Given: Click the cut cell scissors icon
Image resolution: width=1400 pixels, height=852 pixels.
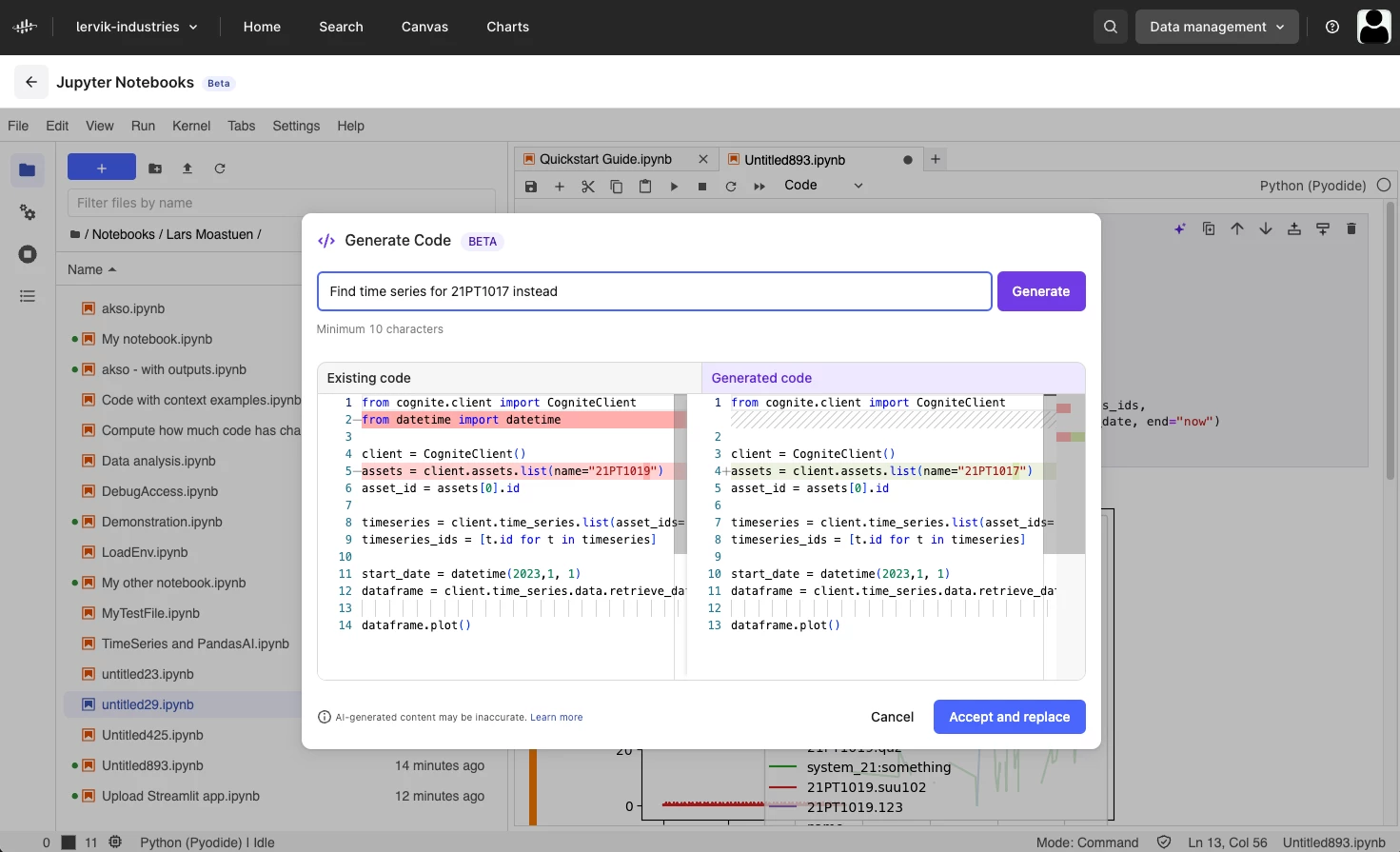Looking at the screenshot, I should point(588,187).
